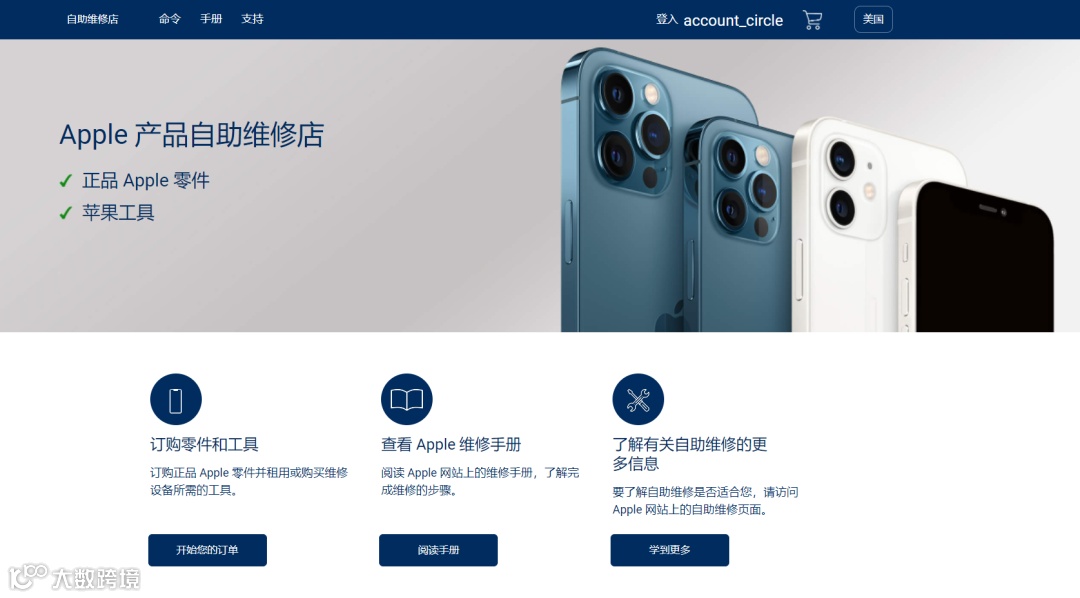Screen dimensions: 1080x598
Task: Open the 美国 country selector
Action: point(873,19)
